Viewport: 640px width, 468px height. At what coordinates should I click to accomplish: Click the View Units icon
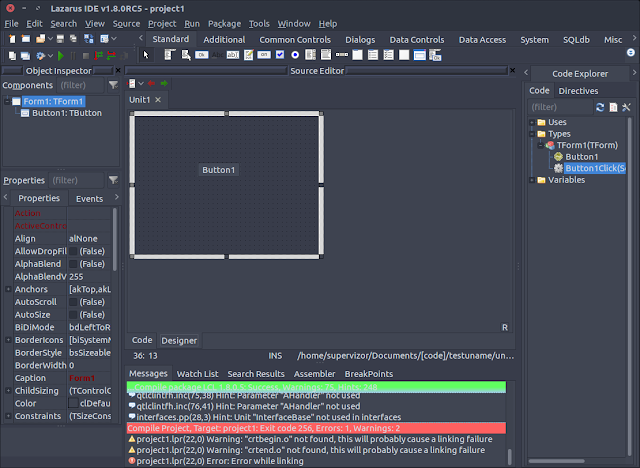click(x=12, y=55)
